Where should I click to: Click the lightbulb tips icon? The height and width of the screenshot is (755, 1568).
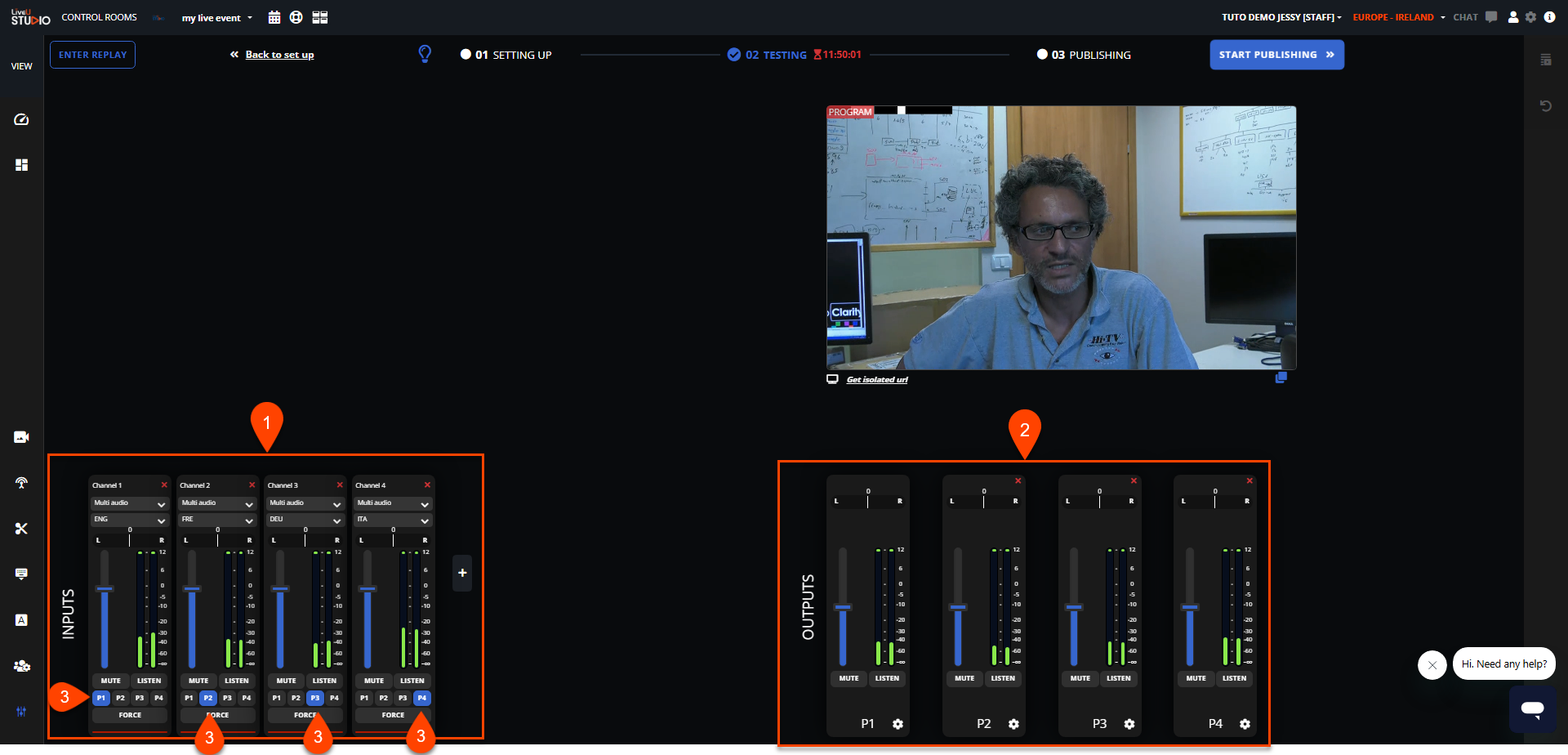coord(425,54)
